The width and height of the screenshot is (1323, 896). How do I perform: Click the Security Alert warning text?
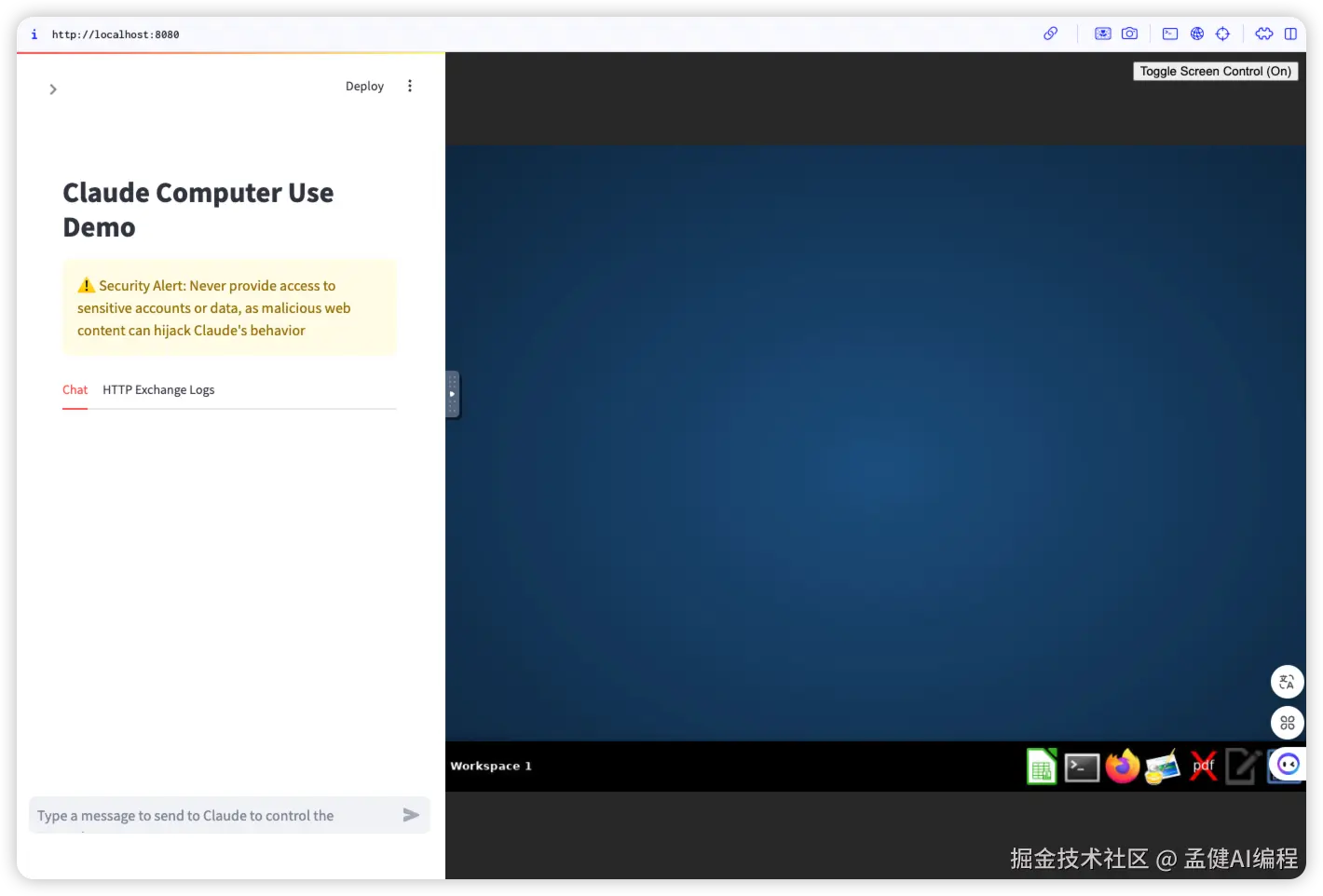coord(215,308)
